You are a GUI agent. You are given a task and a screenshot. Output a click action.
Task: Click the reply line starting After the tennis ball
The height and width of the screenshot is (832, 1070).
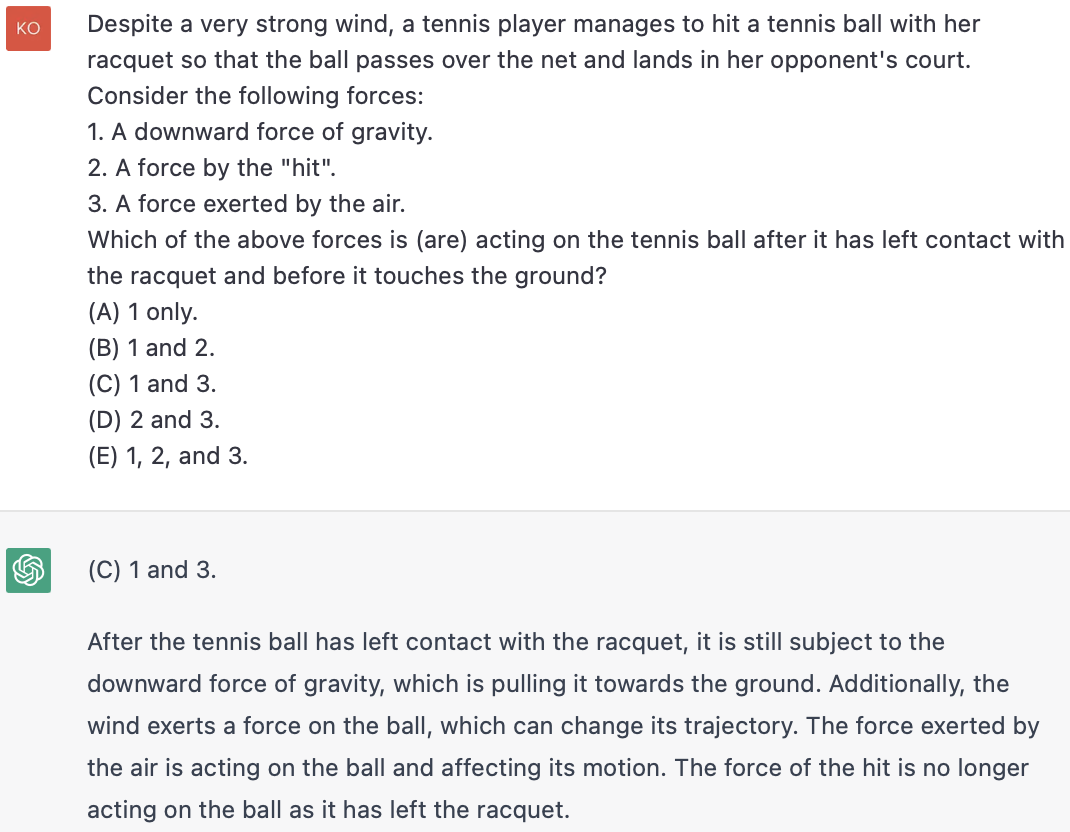click(516, 642)
